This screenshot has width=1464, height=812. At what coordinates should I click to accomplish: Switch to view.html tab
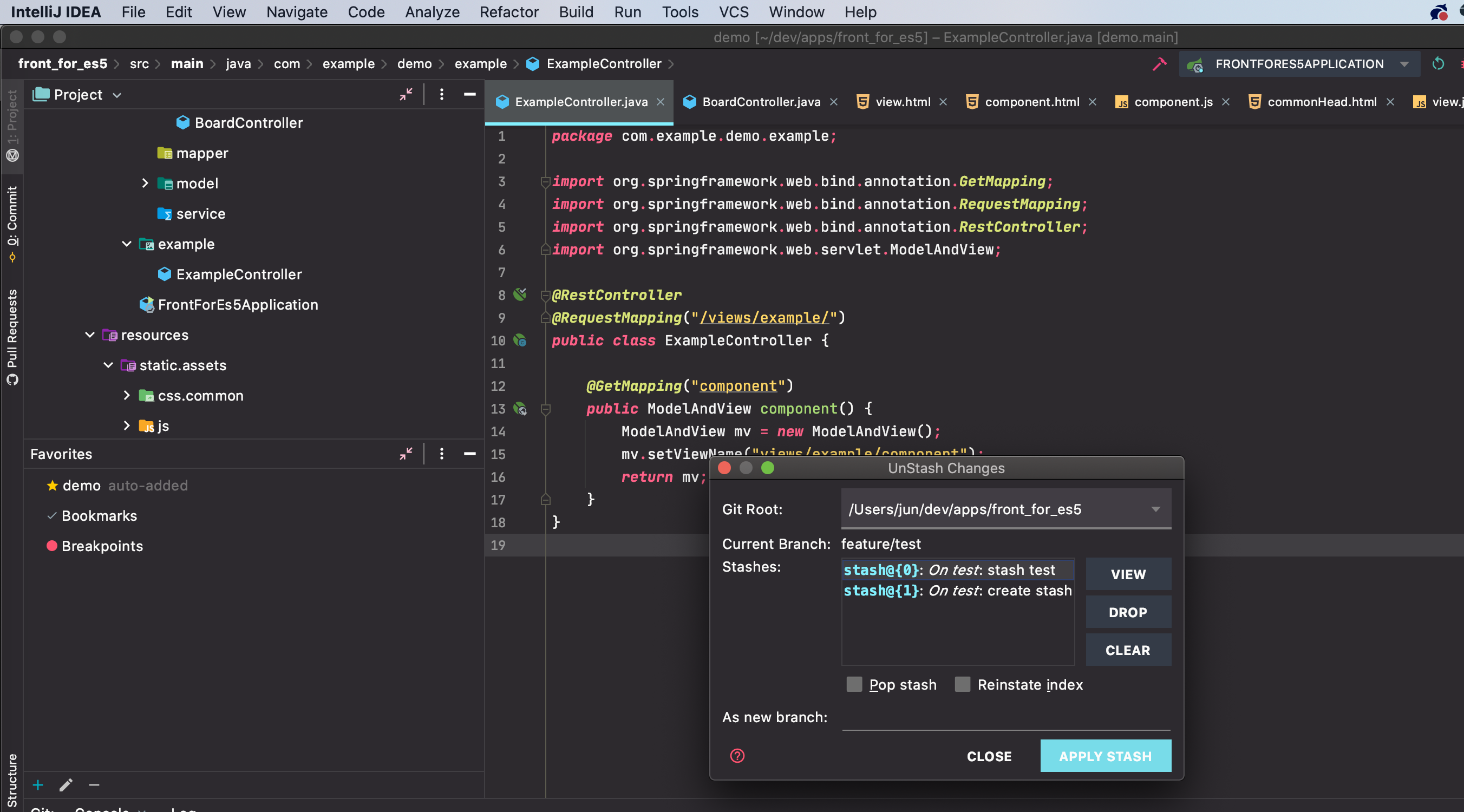[903, 102]
